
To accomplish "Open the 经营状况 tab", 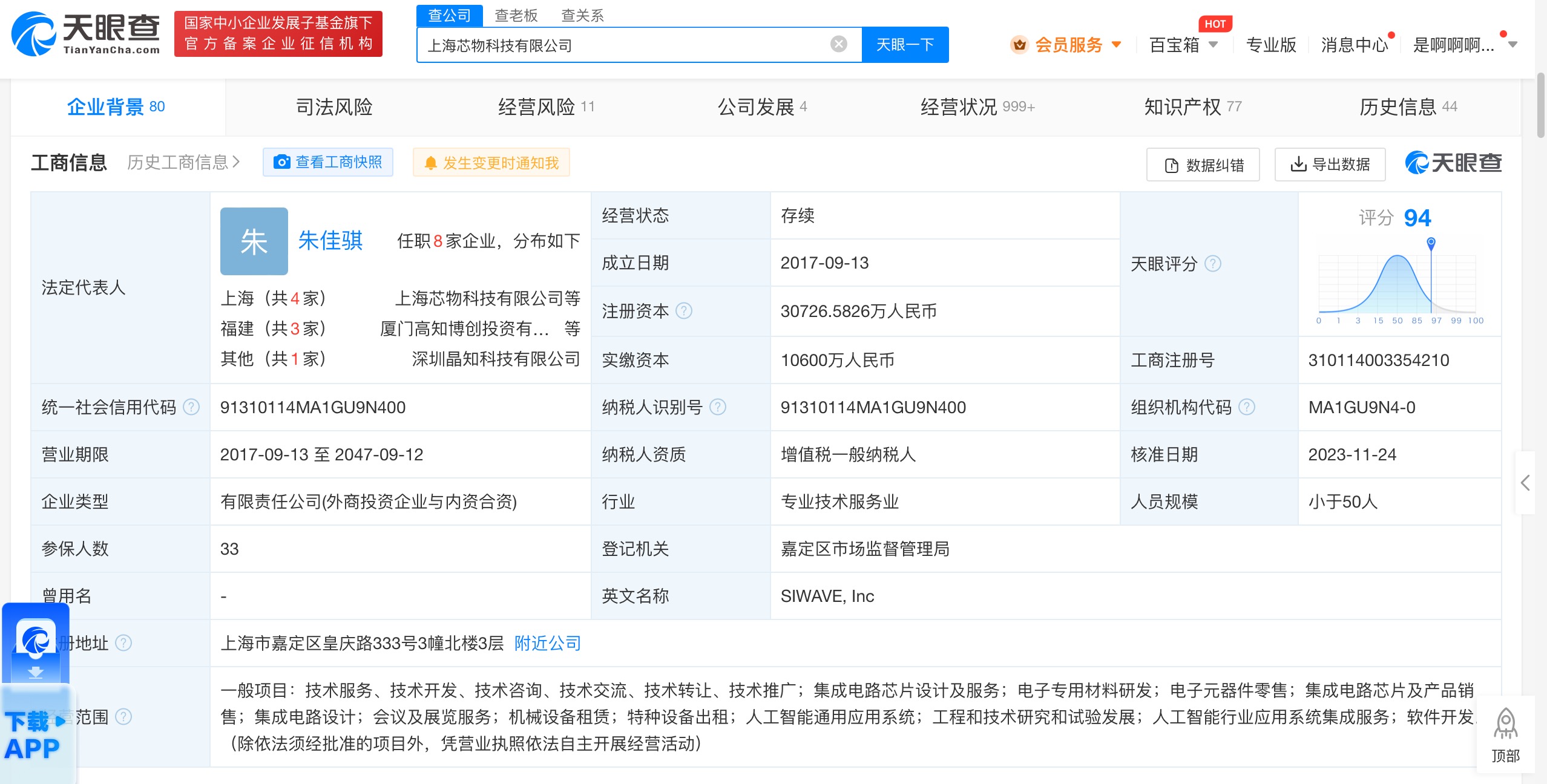I will [977, 107].
